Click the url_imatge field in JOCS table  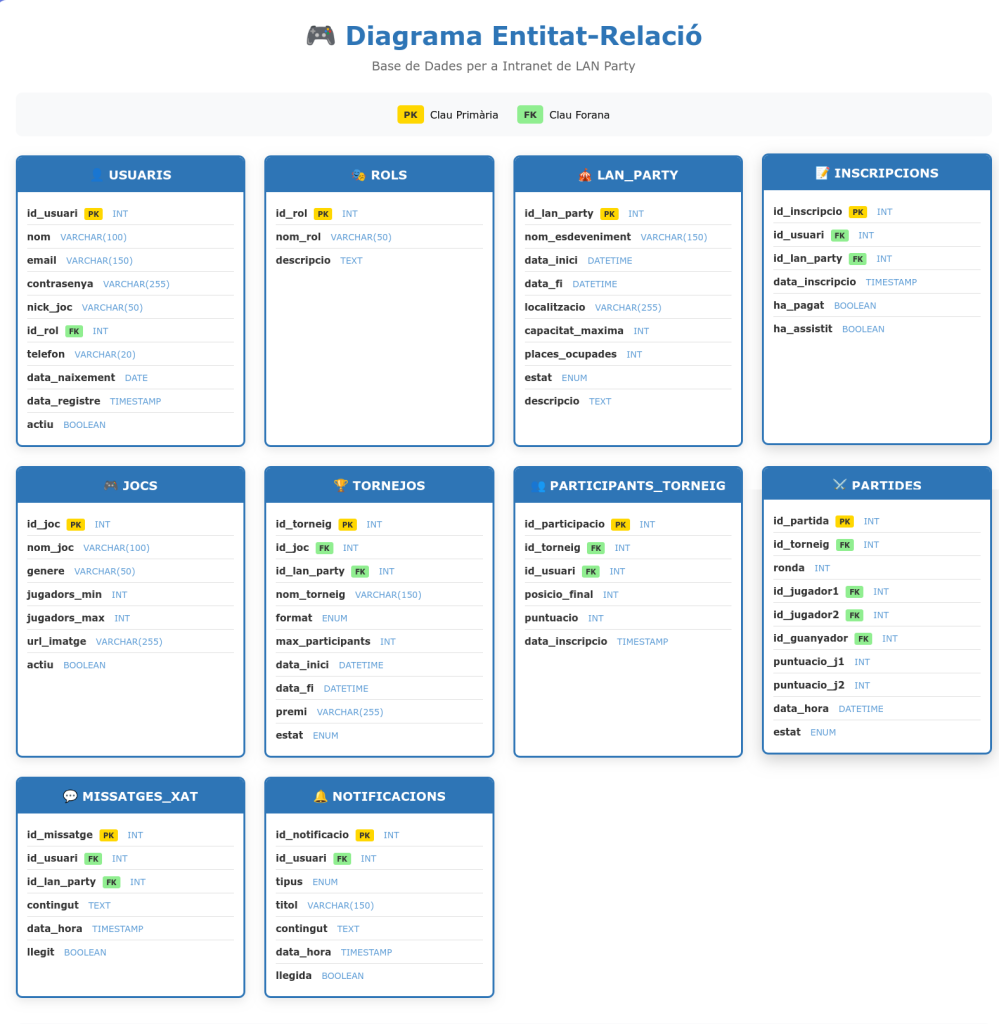pyautogui.click(x=56, y=641)
